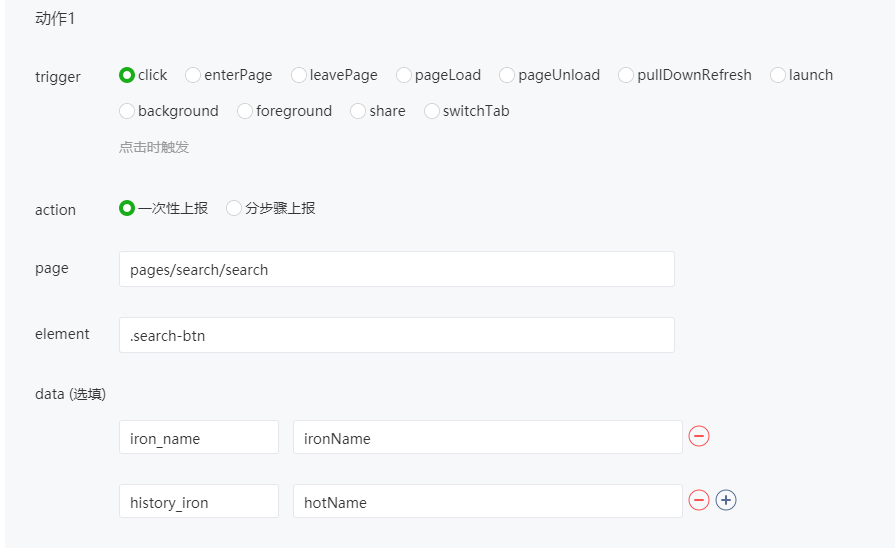Select the enterPage trigger

pyautogui.click(x=193, y=75)
